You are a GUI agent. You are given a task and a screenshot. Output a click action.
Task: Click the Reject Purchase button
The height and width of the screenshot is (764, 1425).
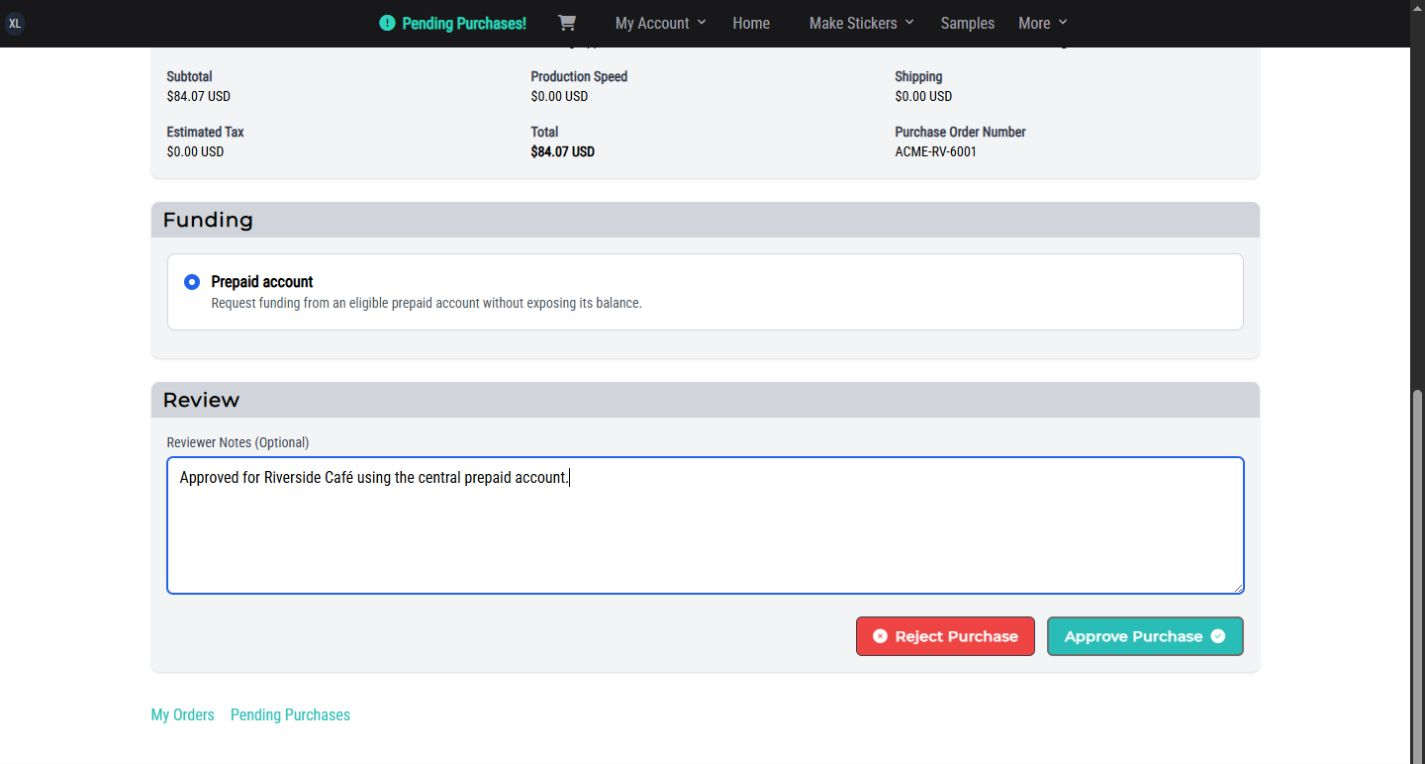coord(945,636)
